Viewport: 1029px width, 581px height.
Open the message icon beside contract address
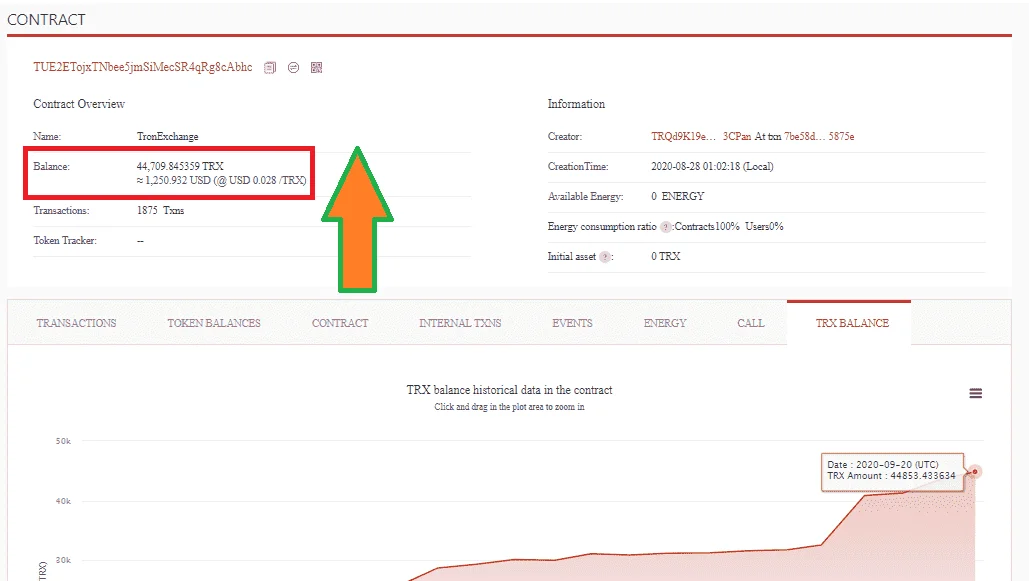293,68
